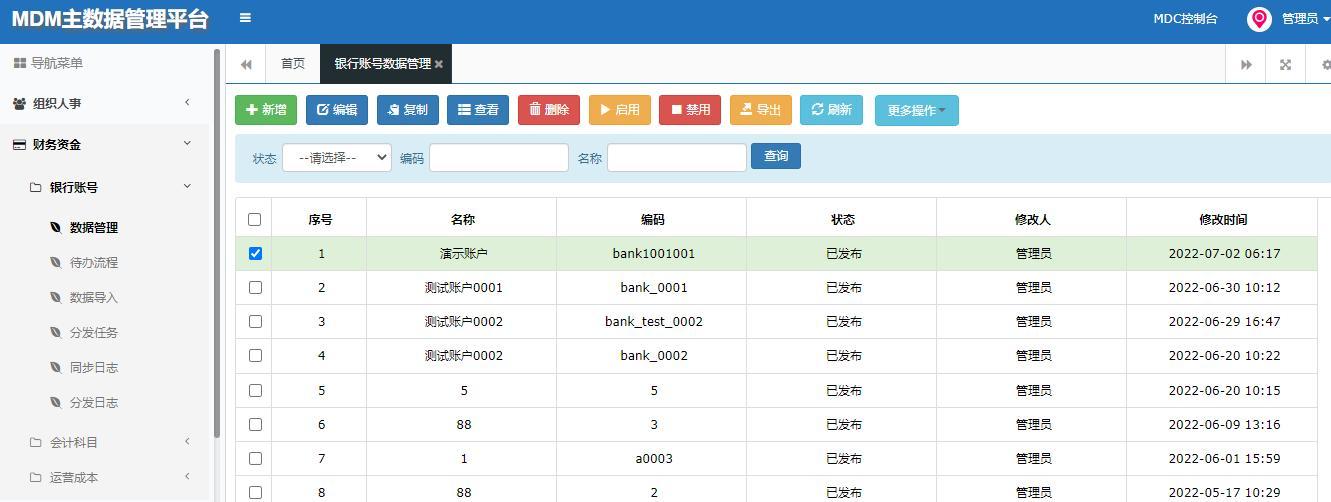
Task: Click the tab scroll-right double arrow
Action: point(1246,64)
